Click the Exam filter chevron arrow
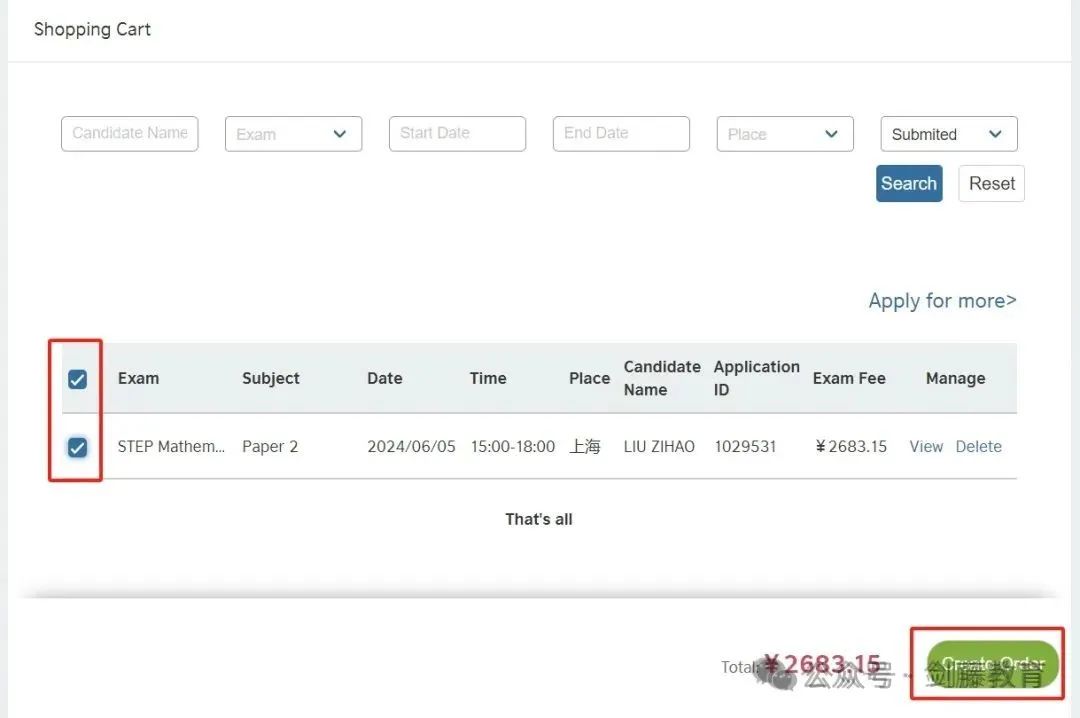Image resolution: width=1080 pixels, height=718 pixels. point(340,134)
